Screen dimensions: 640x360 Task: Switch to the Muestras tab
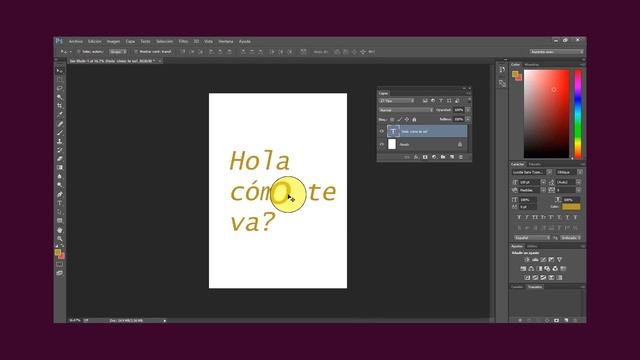tap(532, 64)
